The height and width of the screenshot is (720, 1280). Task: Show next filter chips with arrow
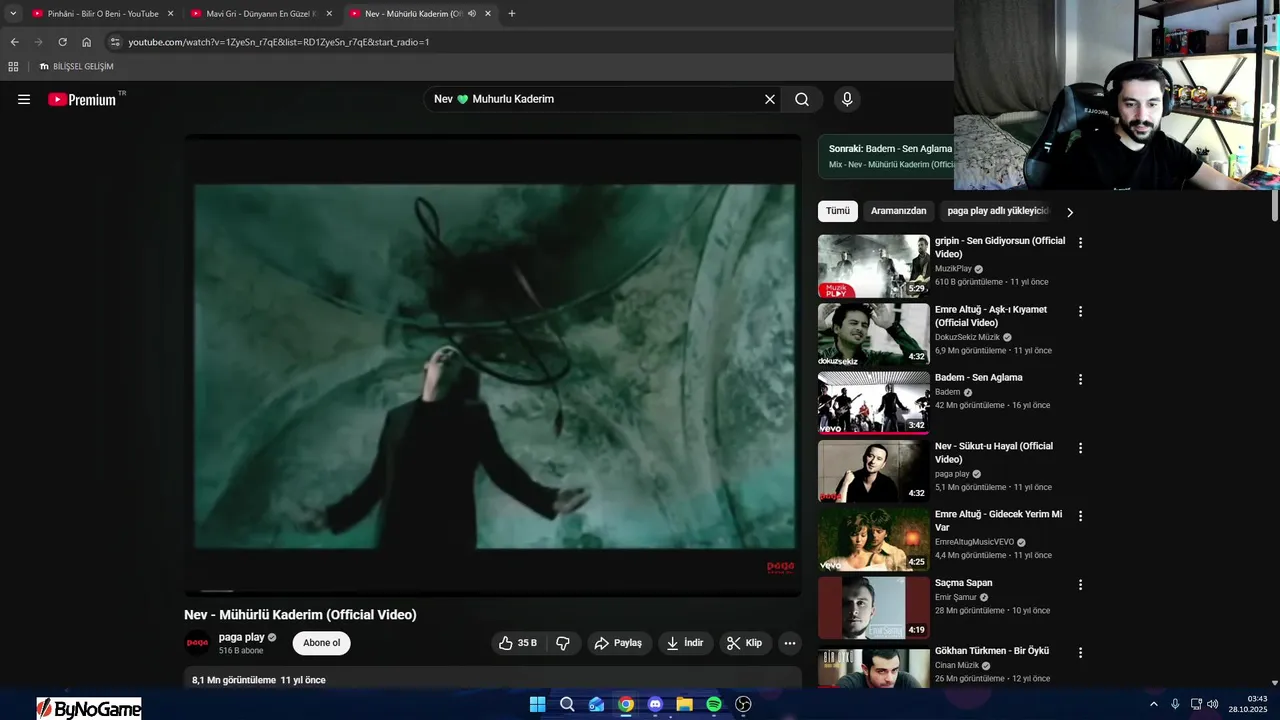point(1070,212)
